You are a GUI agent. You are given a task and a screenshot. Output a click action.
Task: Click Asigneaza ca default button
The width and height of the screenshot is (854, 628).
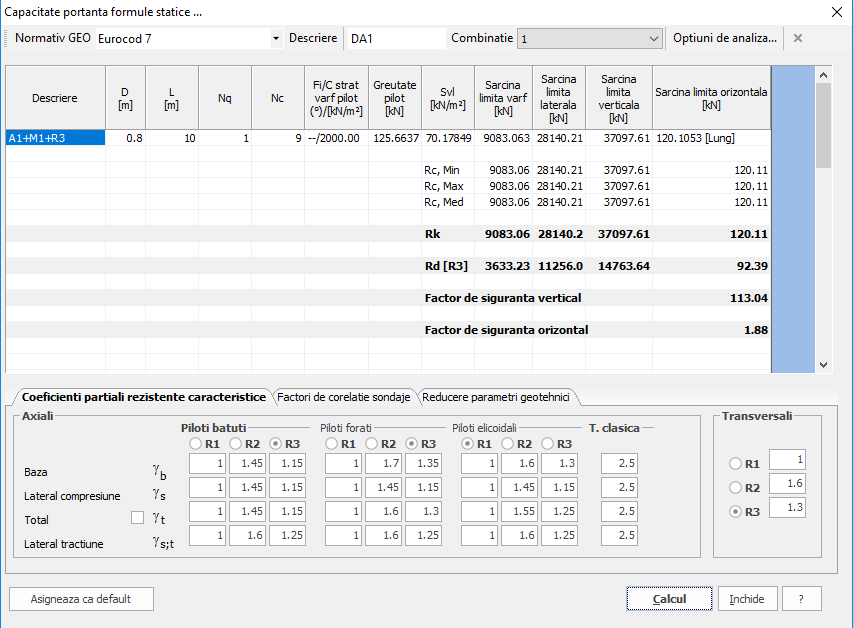click(x=81, y=599)
